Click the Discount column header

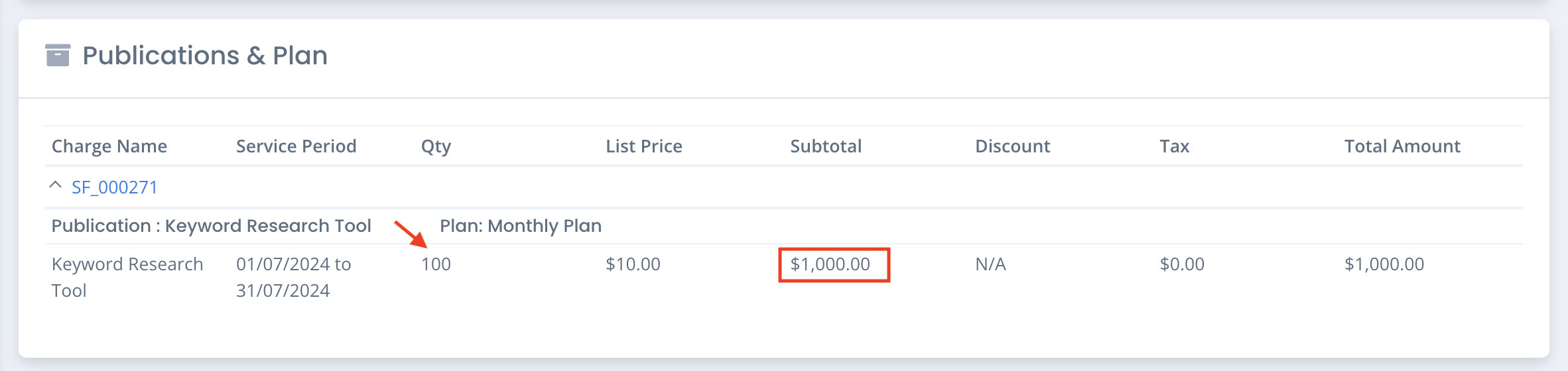[x=1012, y=146]
